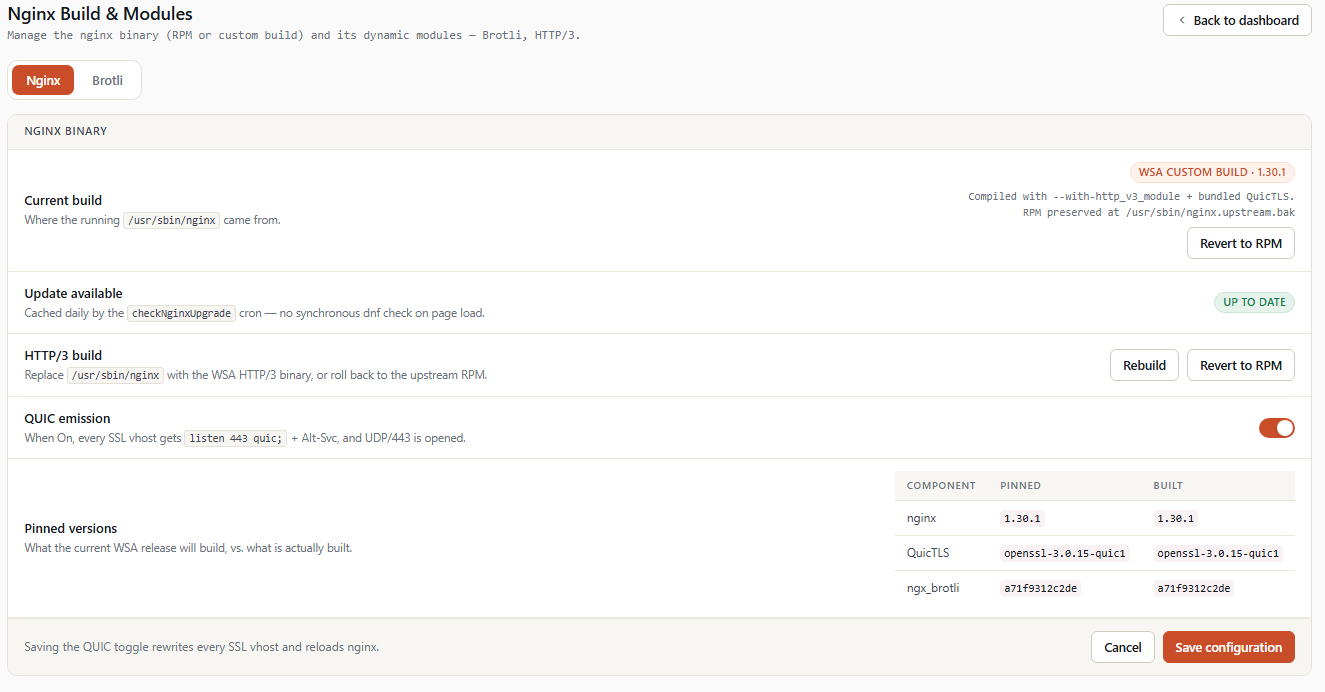The image size is (1325, 692).
Task: Click the checkNginxUpgrade code label
Action: [x=182, y=313]
